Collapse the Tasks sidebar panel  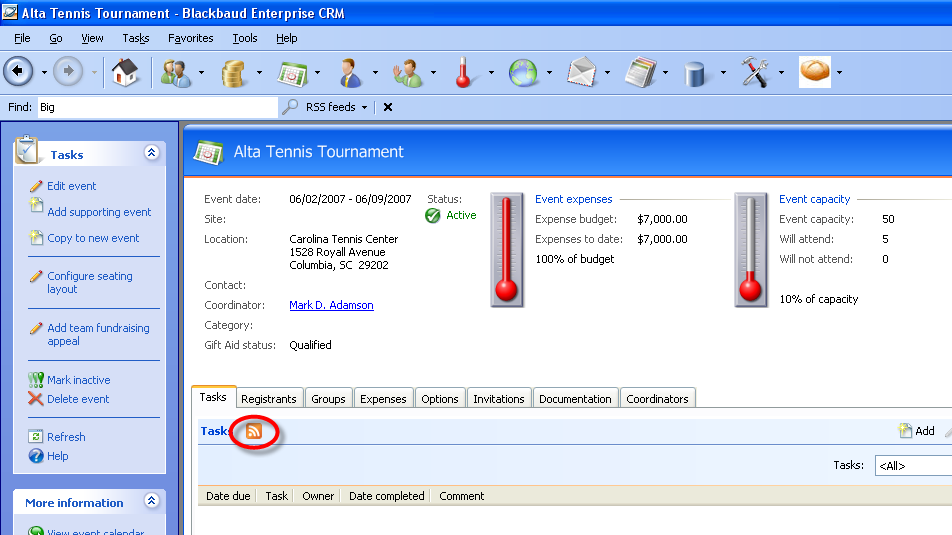pos(151,153)
